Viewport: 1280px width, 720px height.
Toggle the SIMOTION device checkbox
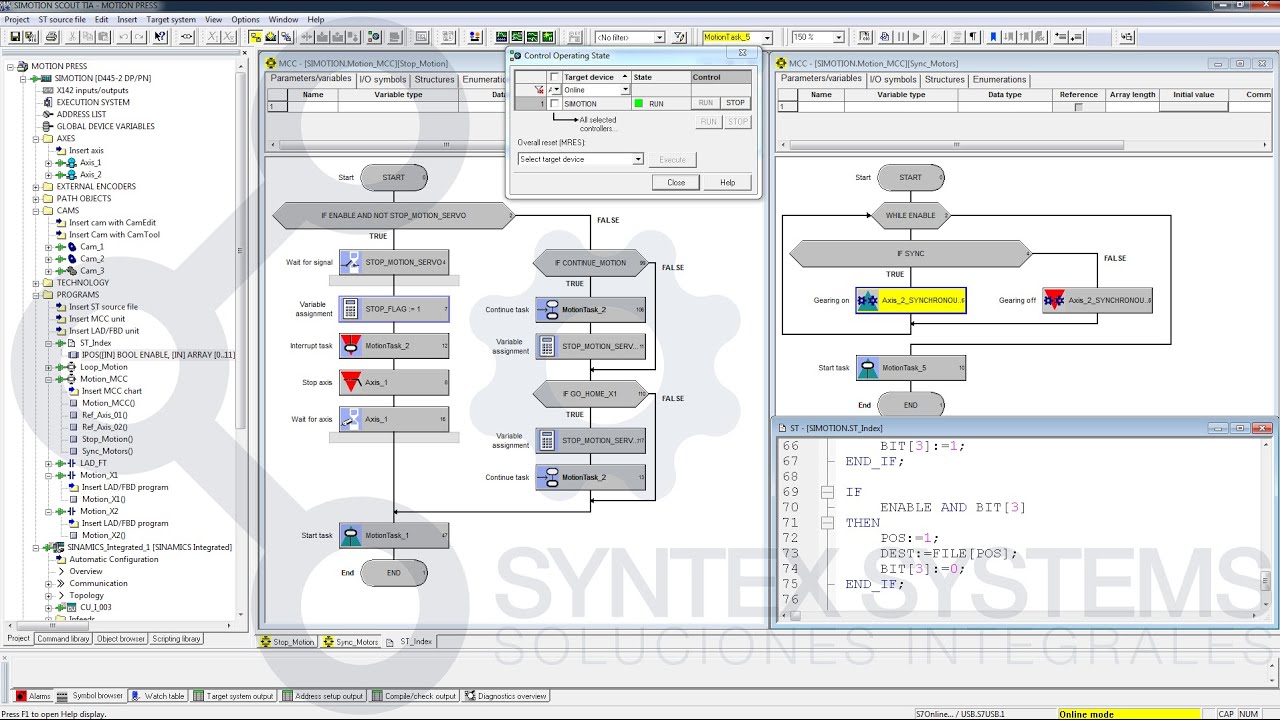point(555,103)
